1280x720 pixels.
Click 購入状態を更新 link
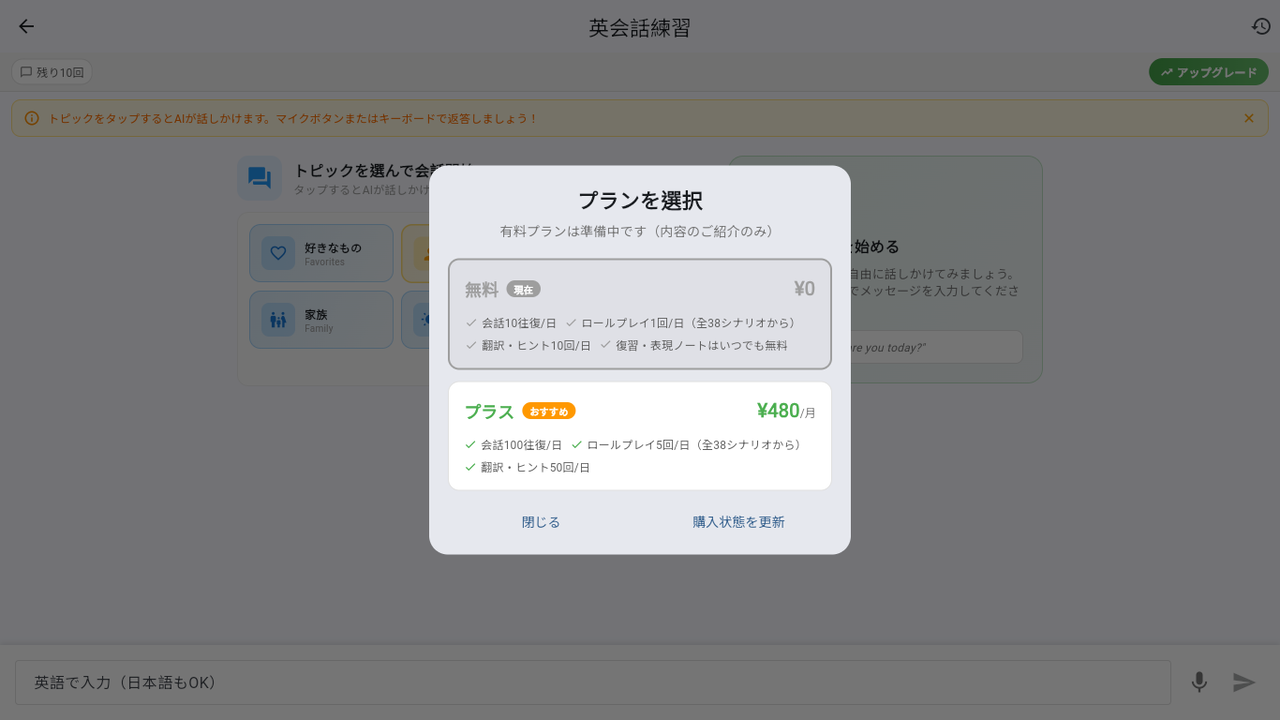click(739, 522)
